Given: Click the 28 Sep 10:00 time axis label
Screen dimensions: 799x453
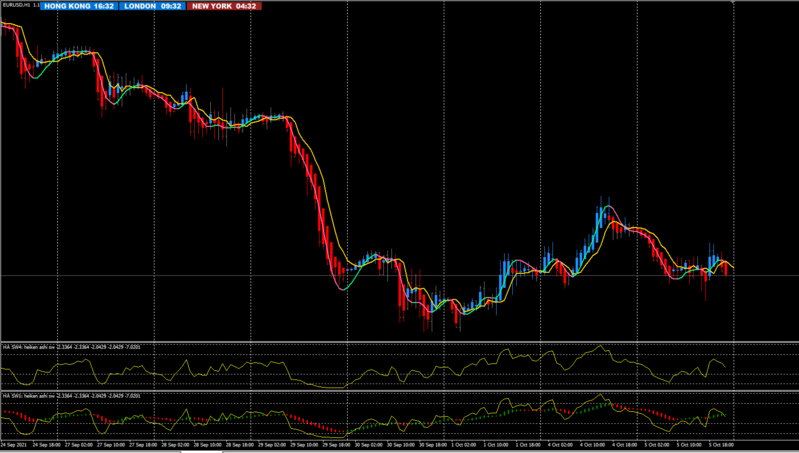Looking at the screenshot, I should click(206, 445).
